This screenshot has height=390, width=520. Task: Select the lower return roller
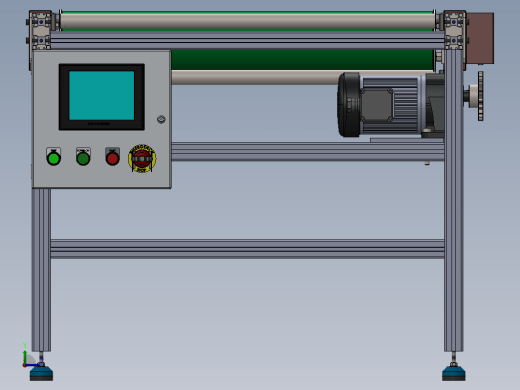[255, 77]
